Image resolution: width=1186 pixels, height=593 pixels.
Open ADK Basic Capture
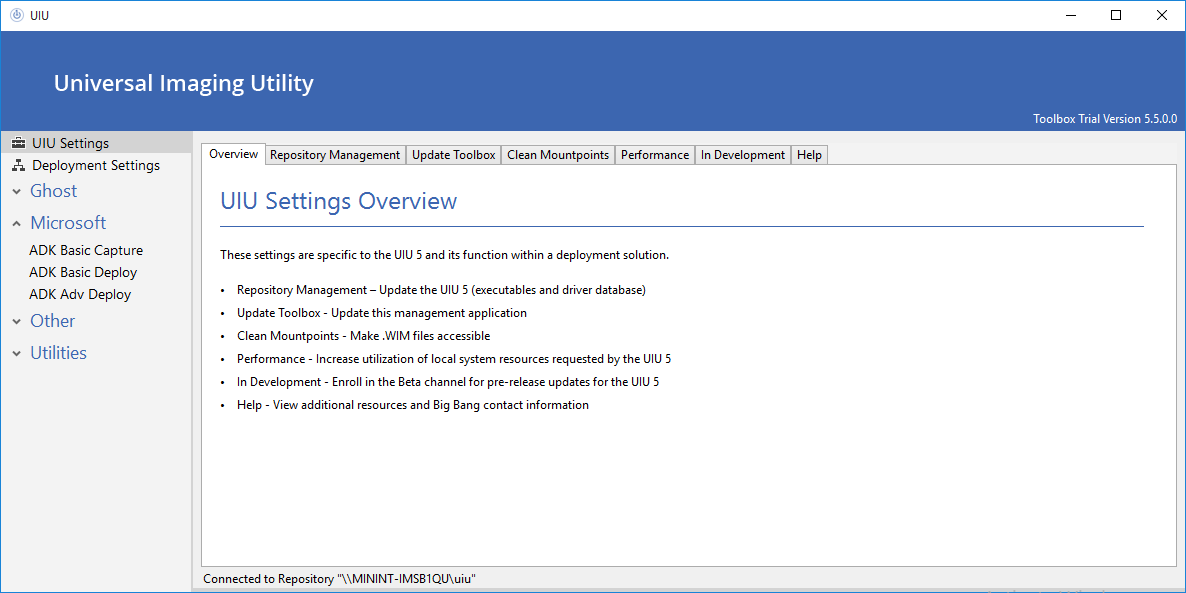86,250
